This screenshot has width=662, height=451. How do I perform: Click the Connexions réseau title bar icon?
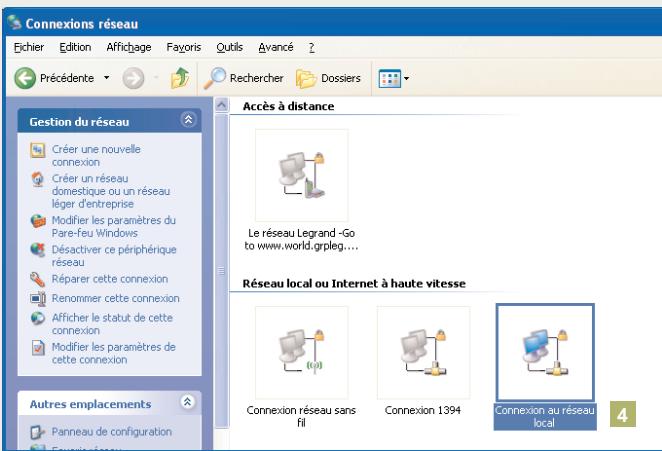point(14,22)
